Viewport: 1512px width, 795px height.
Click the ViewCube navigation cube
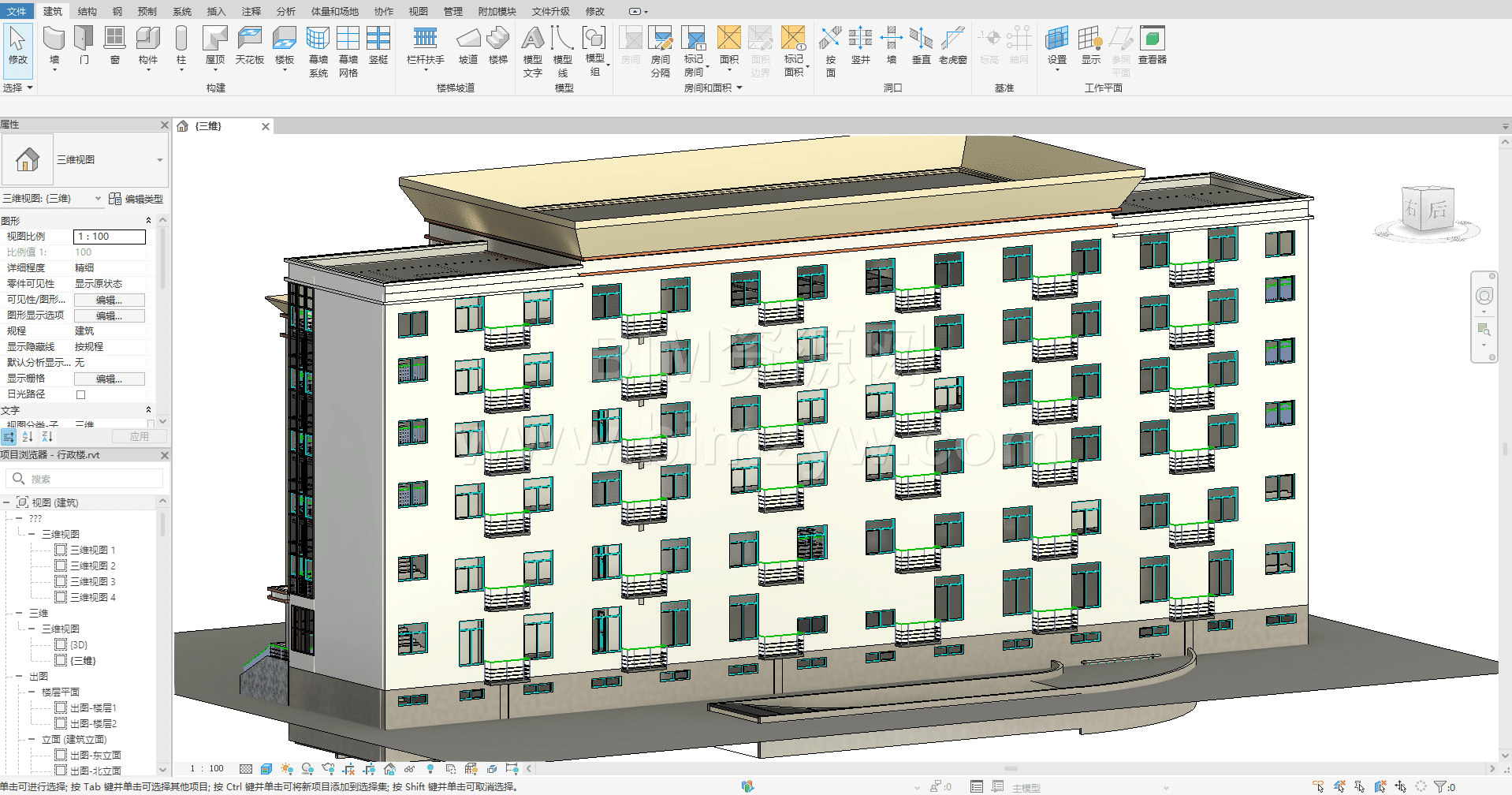pyautogui.click(x=1428, y=209)
